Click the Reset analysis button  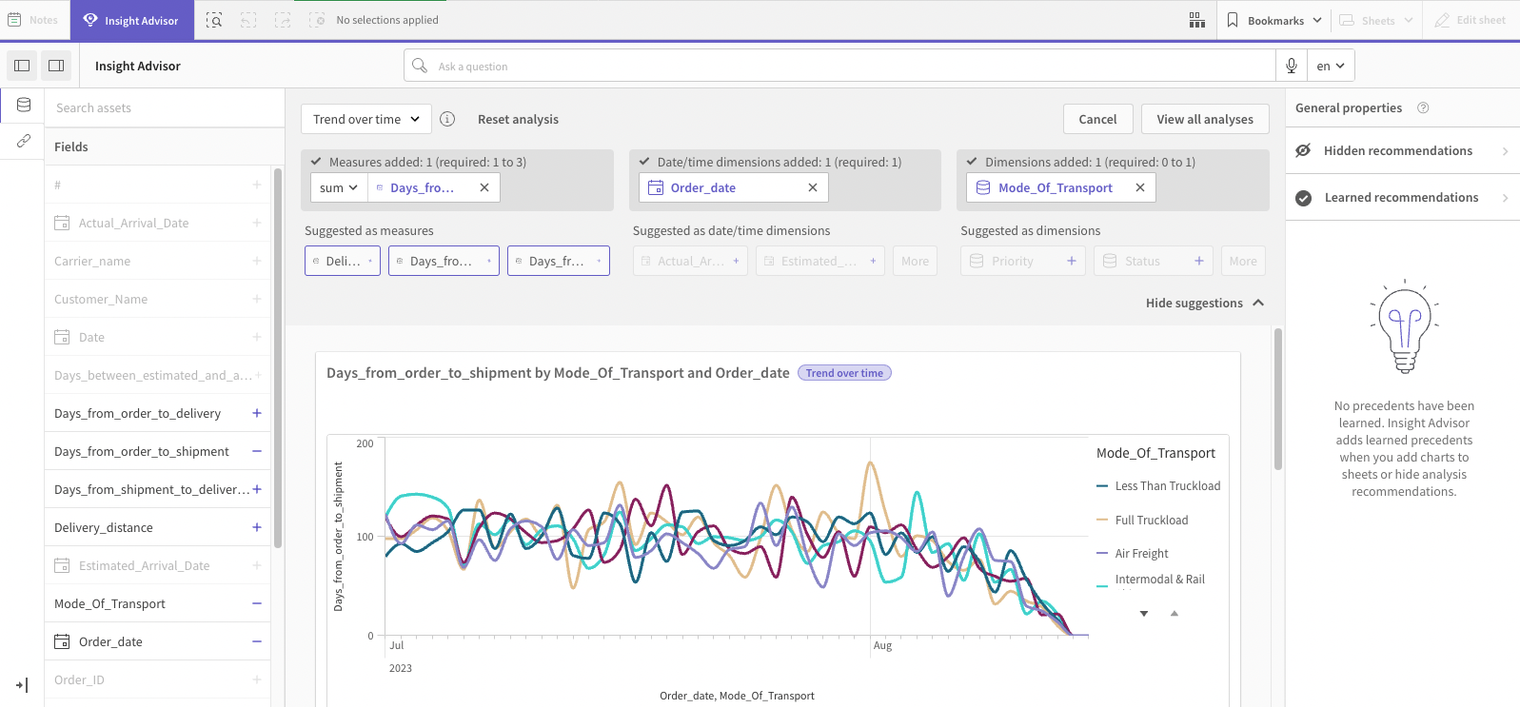(x=518, y=119)
